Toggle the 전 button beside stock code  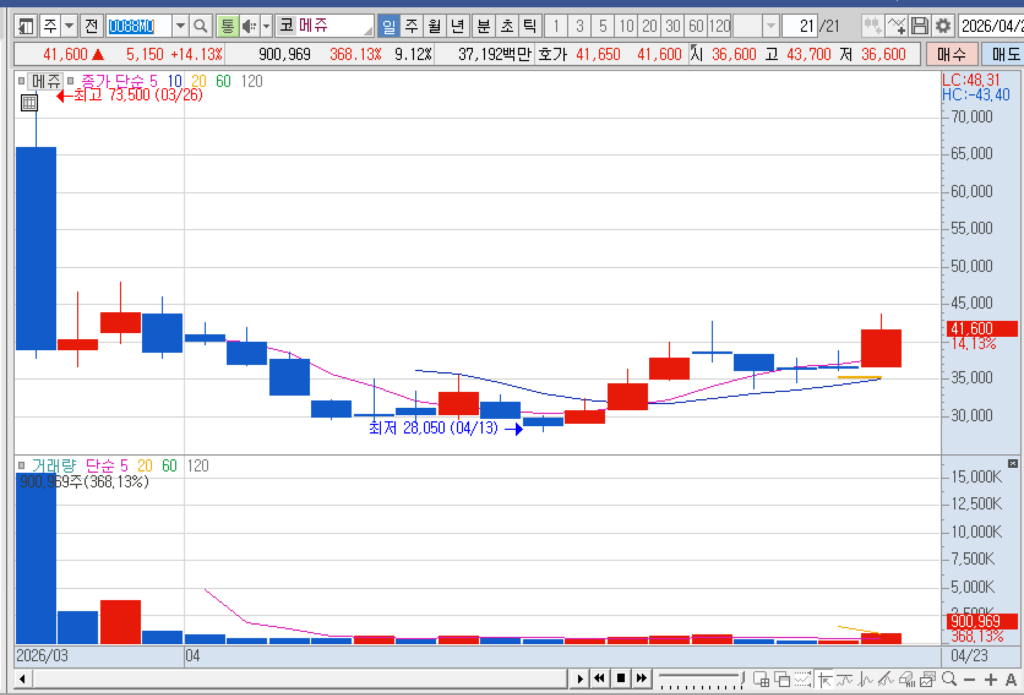91,26
